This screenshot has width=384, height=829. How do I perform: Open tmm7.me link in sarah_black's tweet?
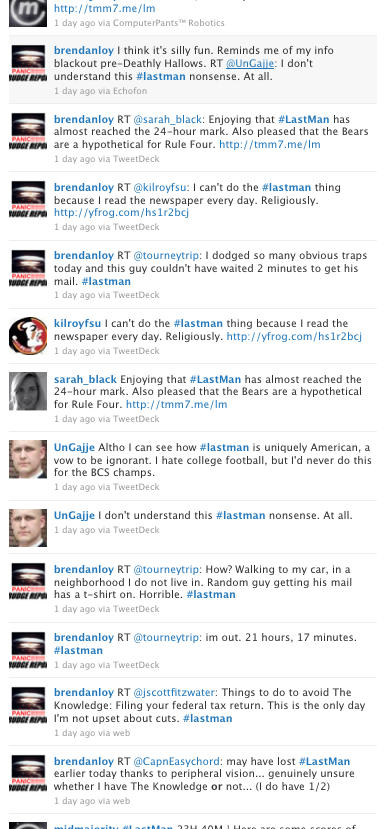tap(177, 404)
